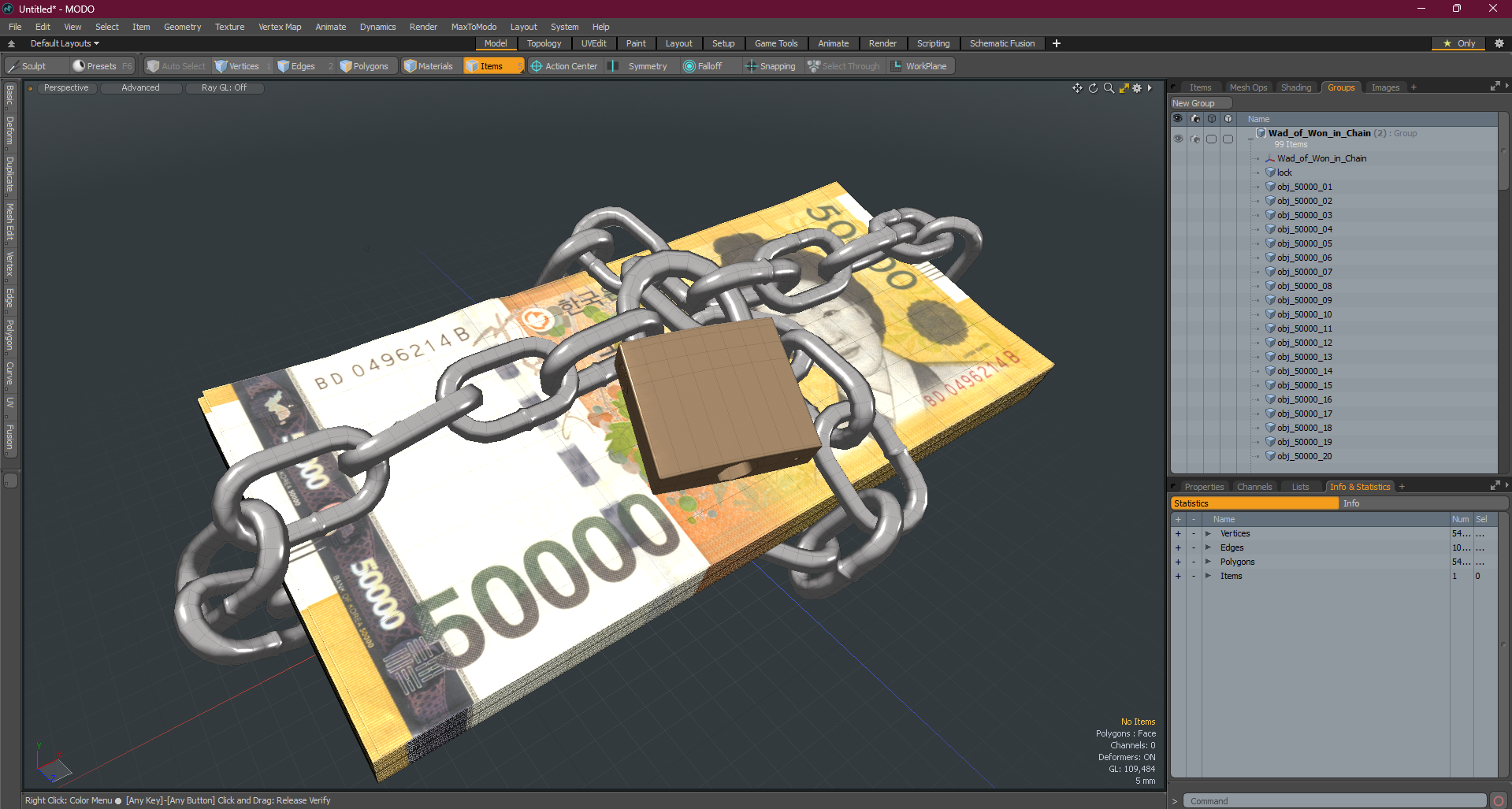Toggle Select Through mode

tap(844, 66)
